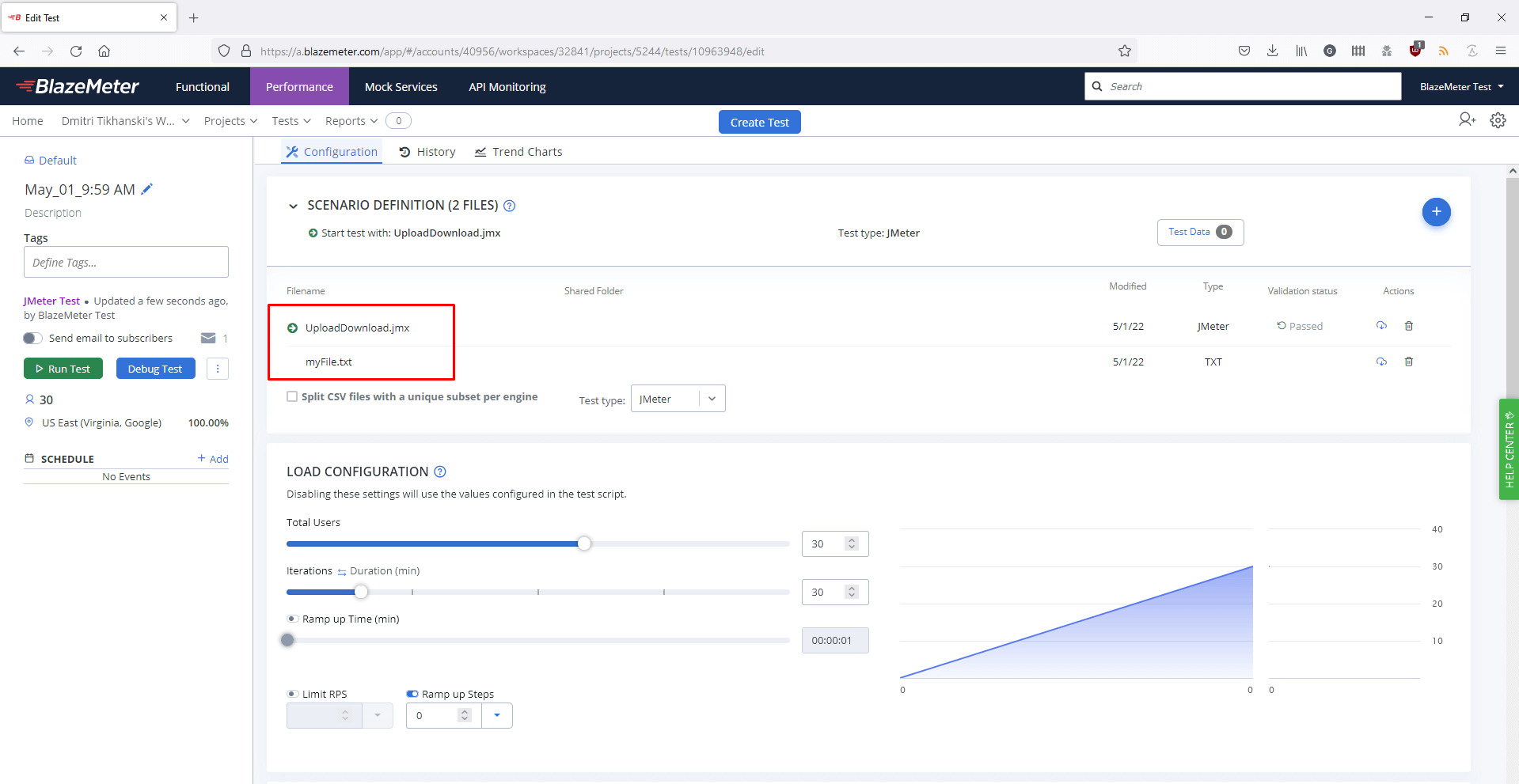Open Ramp up Steps dropdown arrow
Screen dimensions: 1519x784
[x=497, y=715]
